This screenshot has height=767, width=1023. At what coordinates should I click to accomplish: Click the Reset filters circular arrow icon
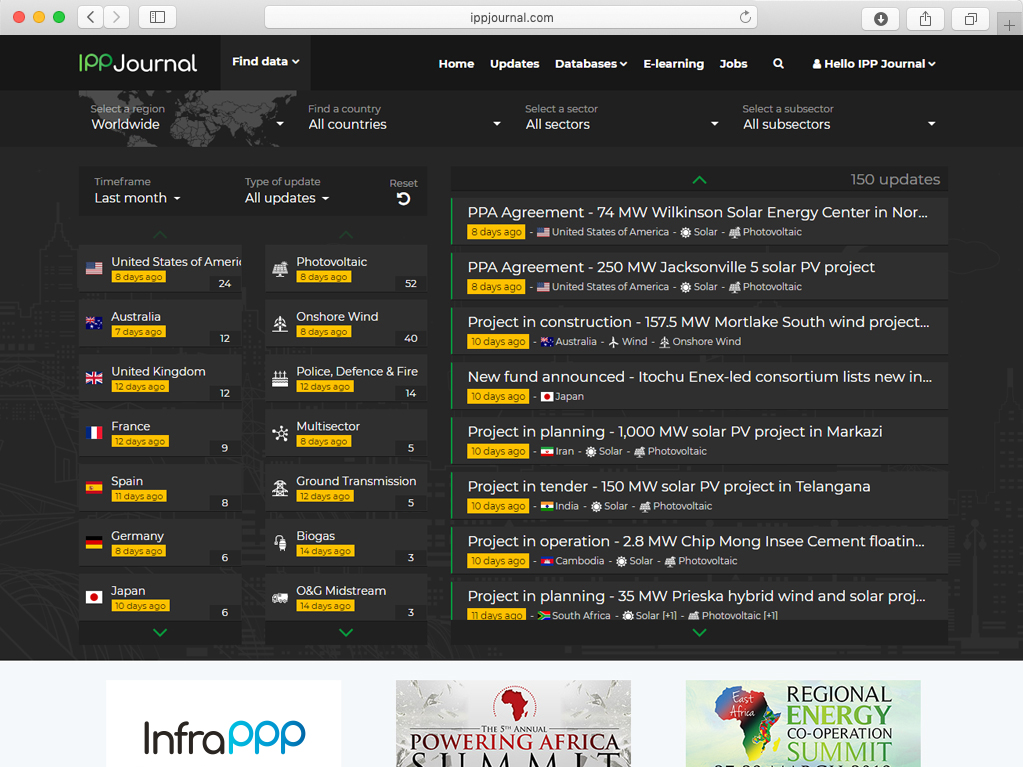(403, 199)
